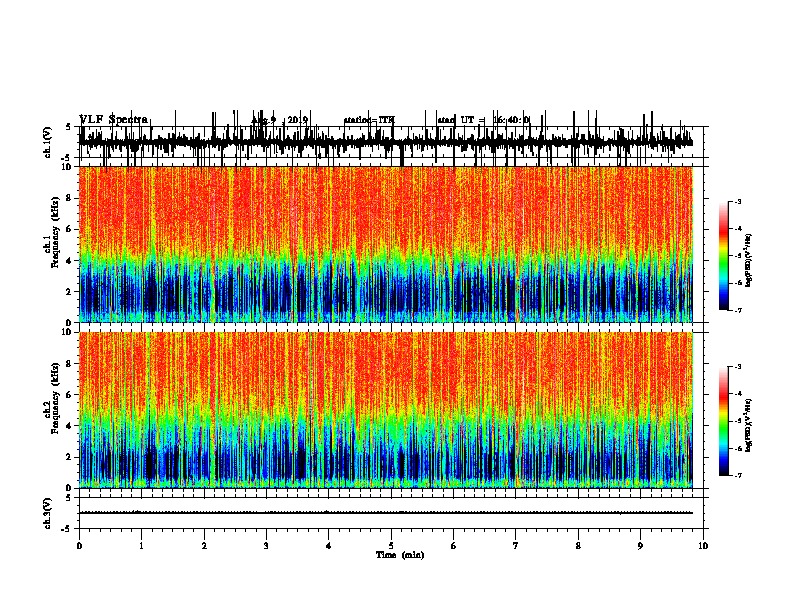
Task: Click the time-axis tick label "10" at the end of the time axis
Action: (x=703, y=546)
